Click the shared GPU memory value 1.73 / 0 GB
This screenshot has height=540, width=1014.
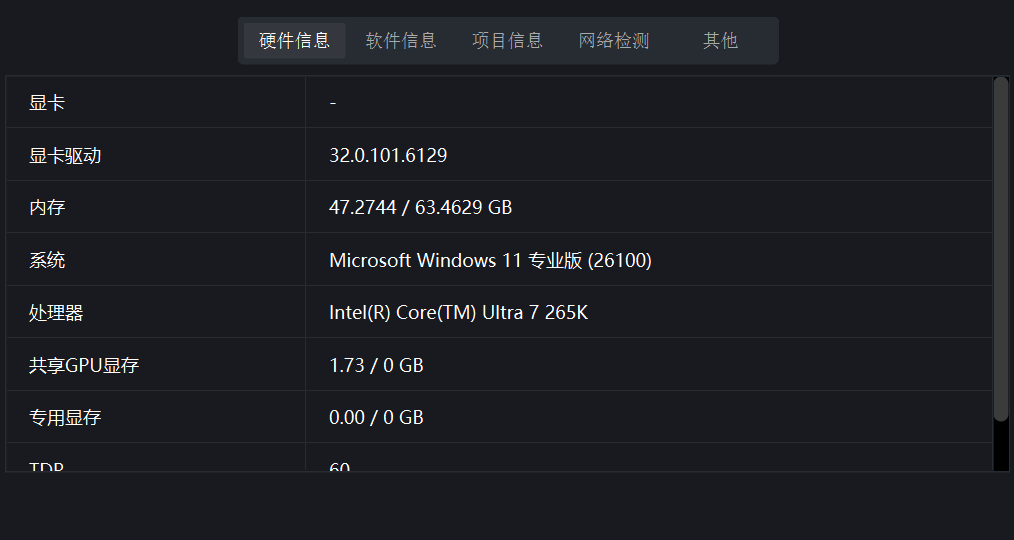point(376,366)
